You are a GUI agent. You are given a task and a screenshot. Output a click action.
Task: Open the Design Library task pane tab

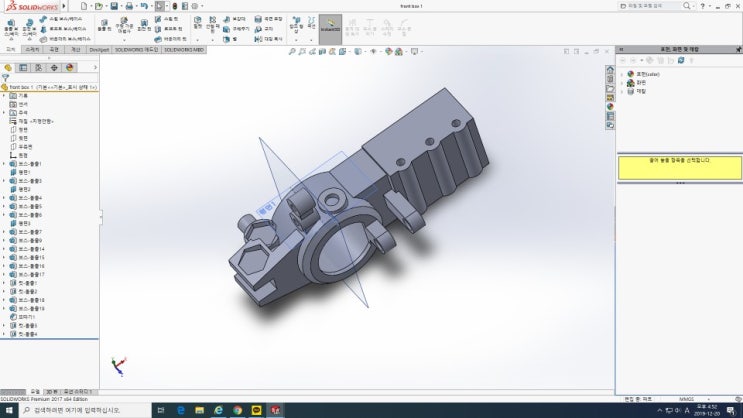pos(610,79)
